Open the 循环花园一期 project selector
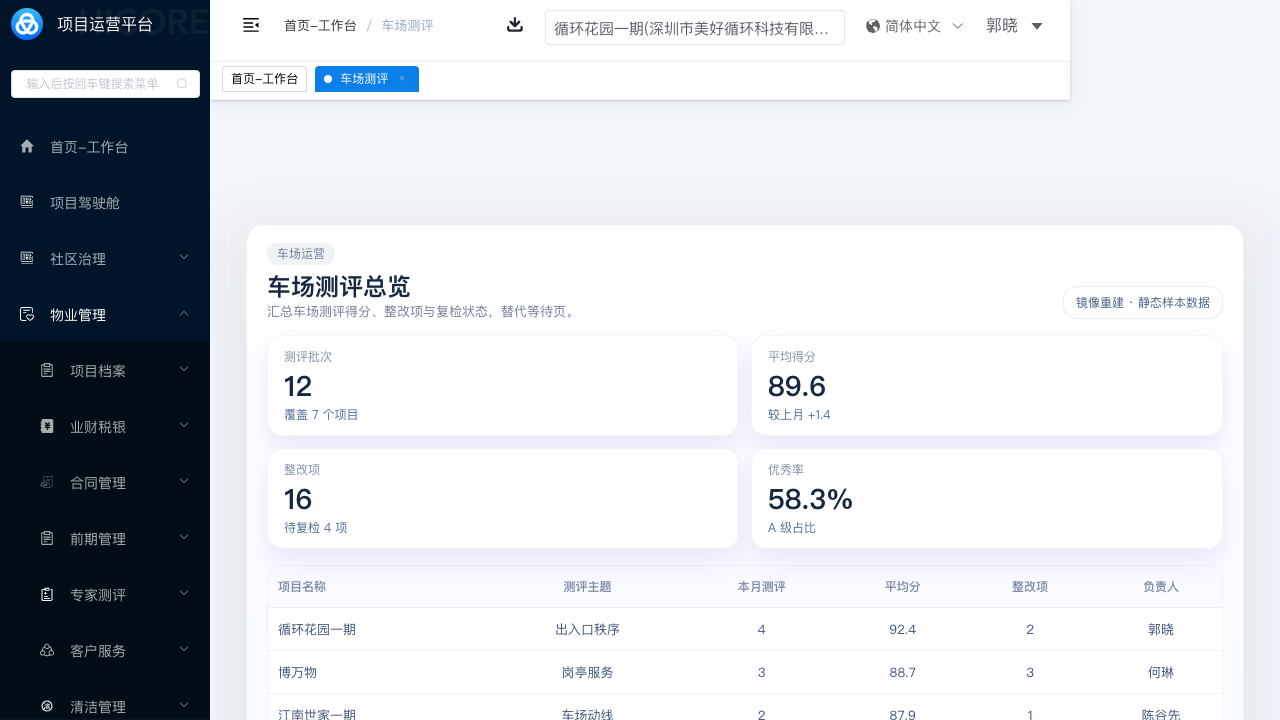 click(x=694, y=28)
